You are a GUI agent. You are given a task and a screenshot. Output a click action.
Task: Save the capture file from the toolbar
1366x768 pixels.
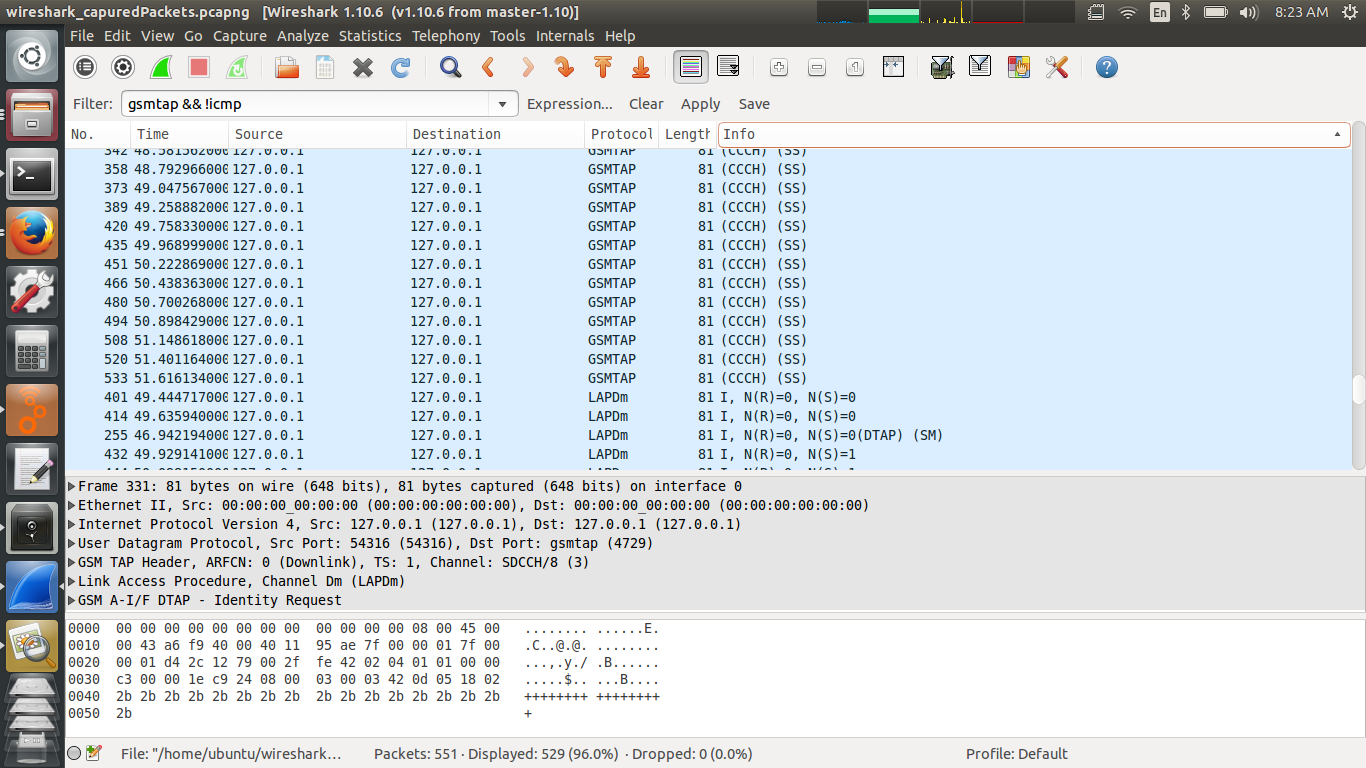325,67
